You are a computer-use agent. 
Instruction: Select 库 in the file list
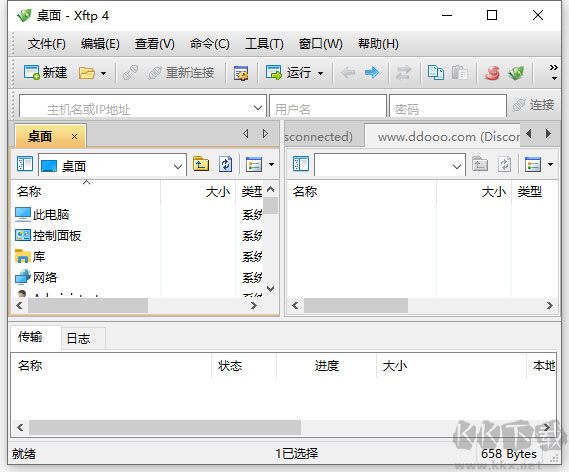[x=30, y=257]
